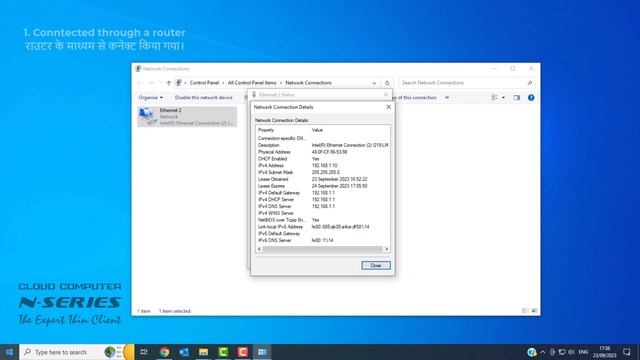Expand the view options dropdown arrow

(x=503, y=98)
